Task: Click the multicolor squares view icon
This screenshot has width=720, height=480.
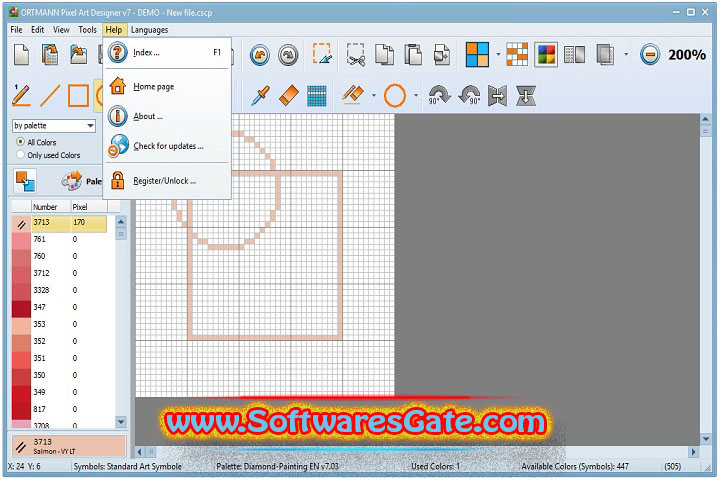Action: tap(546, 55)
